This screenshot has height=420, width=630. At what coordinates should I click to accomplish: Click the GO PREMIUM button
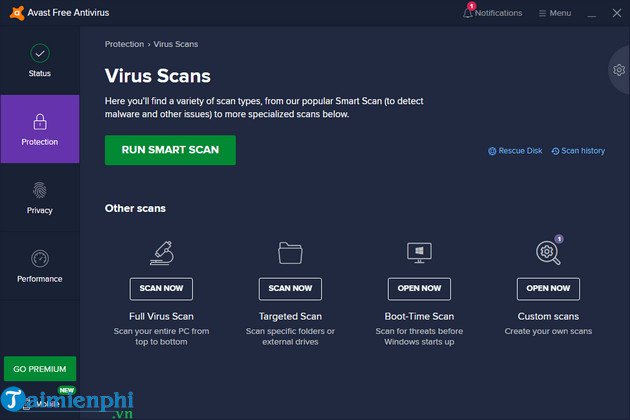click(40, 369)
